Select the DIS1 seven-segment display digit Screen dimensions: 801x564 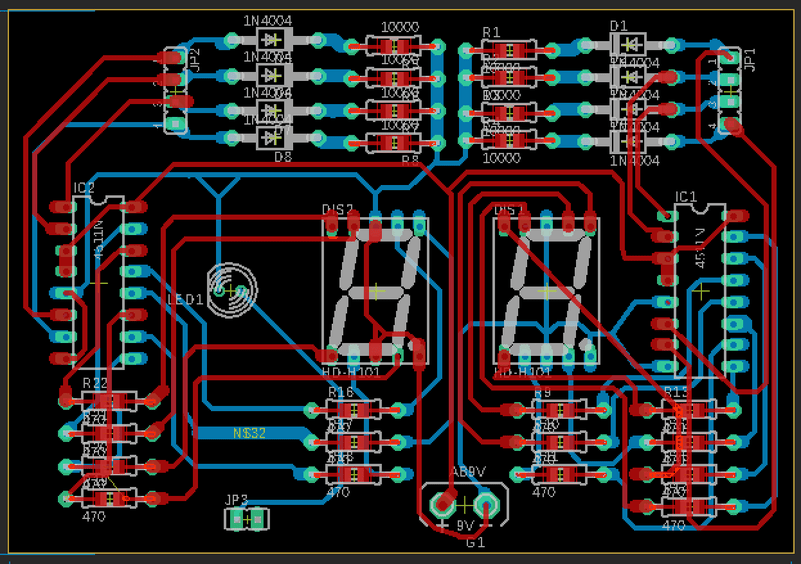click(547, 291)
